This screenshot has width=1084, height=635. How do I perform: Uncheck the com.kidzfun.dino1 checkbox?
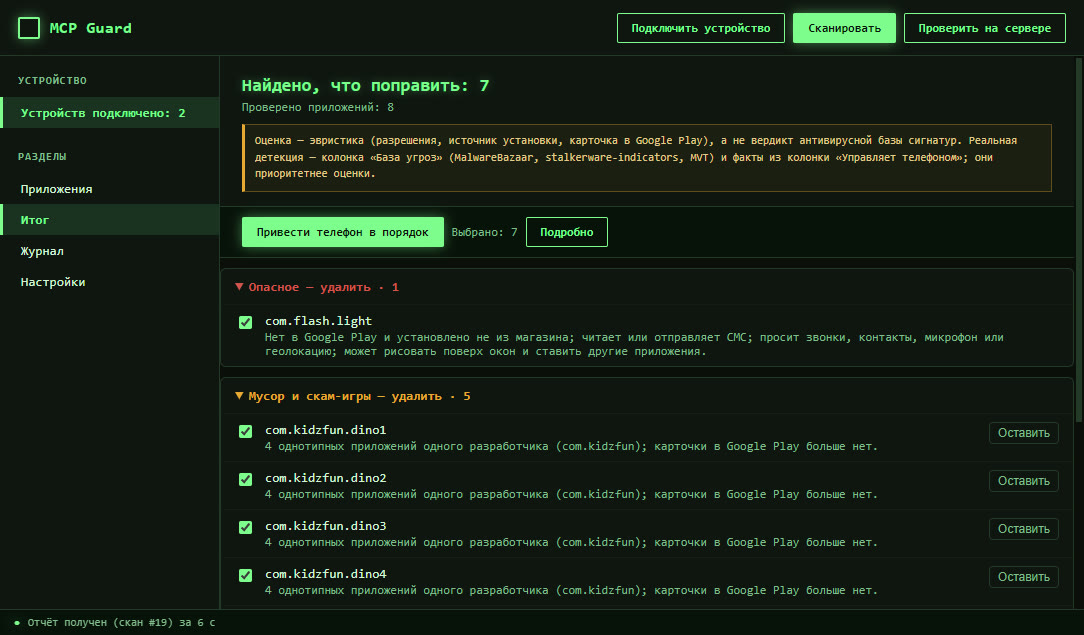[x=245, y=432]
